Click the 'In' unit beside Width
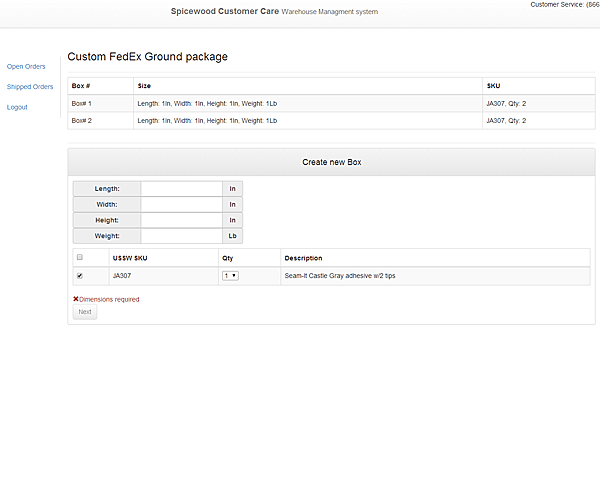This screenshot has height=490, width=600. pyautogui.click(x=233, y=205)
